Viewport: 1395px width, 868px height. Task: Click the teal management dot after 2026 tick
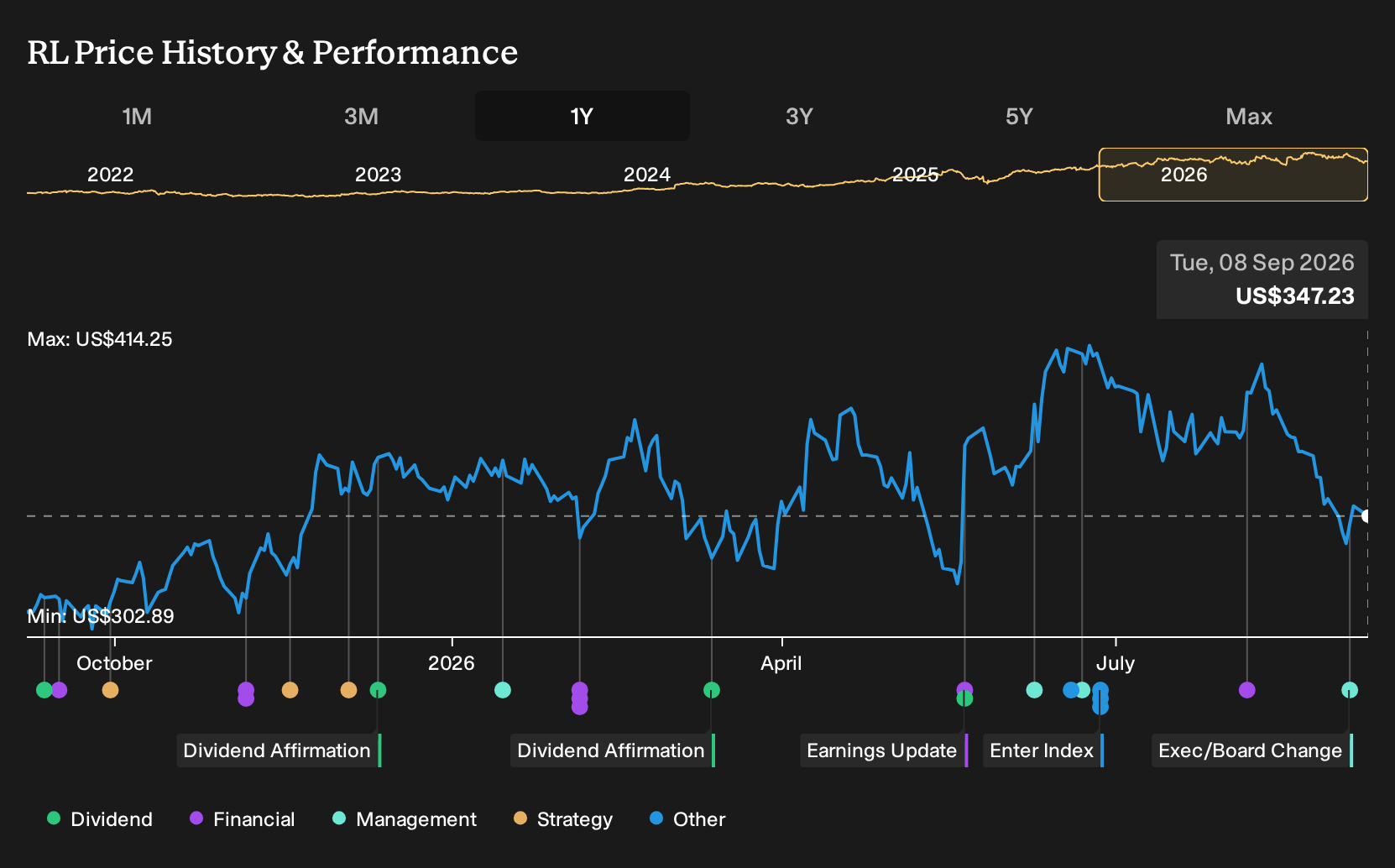(503, 690)
